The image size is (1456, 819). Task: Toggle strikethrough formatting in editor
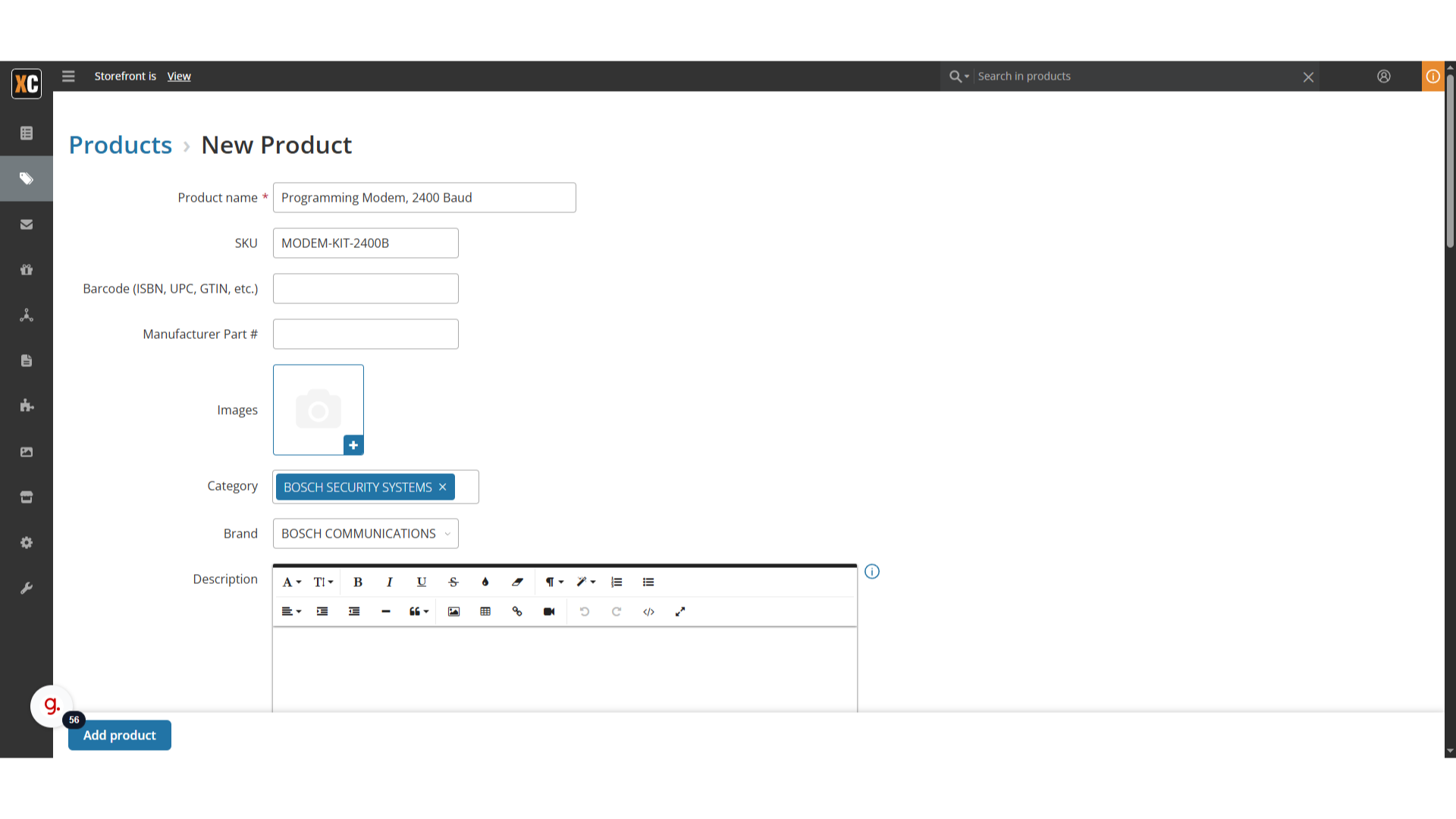(453, 582)
